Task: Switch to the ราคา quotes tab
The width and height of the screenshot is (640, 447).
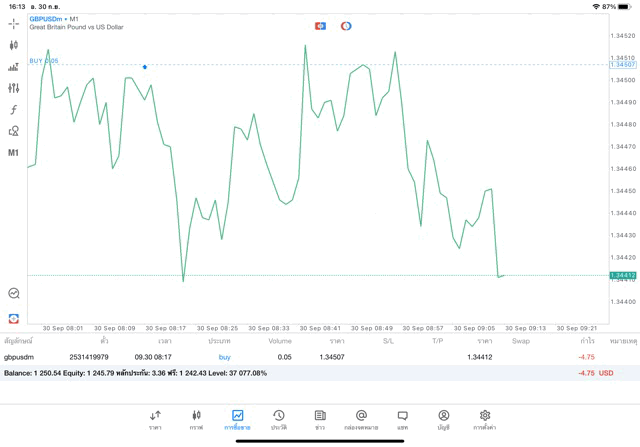Action: pyautogui.click(x=155, y=419)
